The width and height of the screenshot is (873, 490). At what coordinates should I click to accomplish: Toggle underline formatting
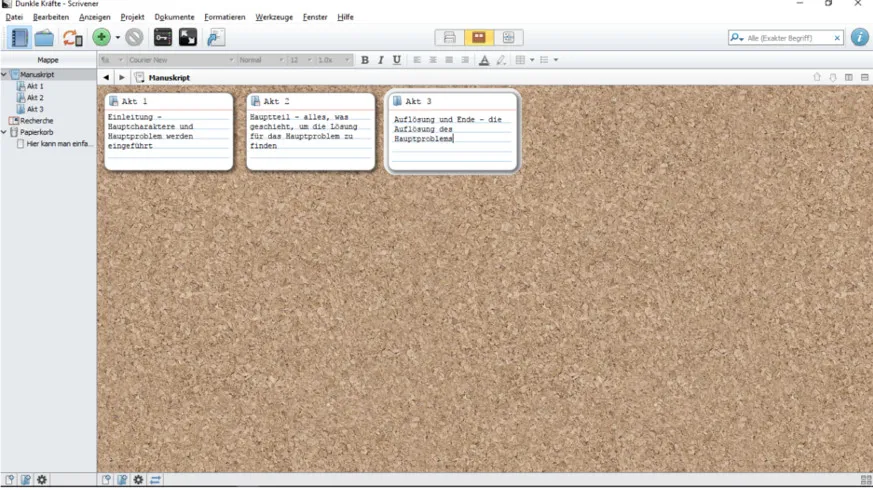point(396,60)
